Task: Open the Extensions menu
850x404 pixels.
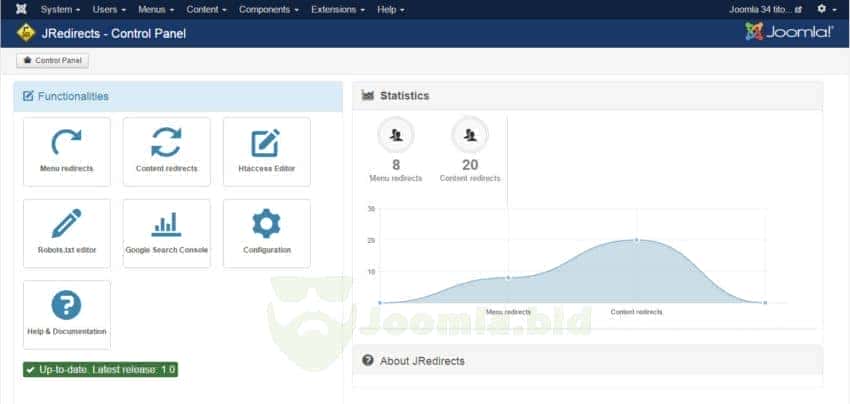Action: (338, 10)
